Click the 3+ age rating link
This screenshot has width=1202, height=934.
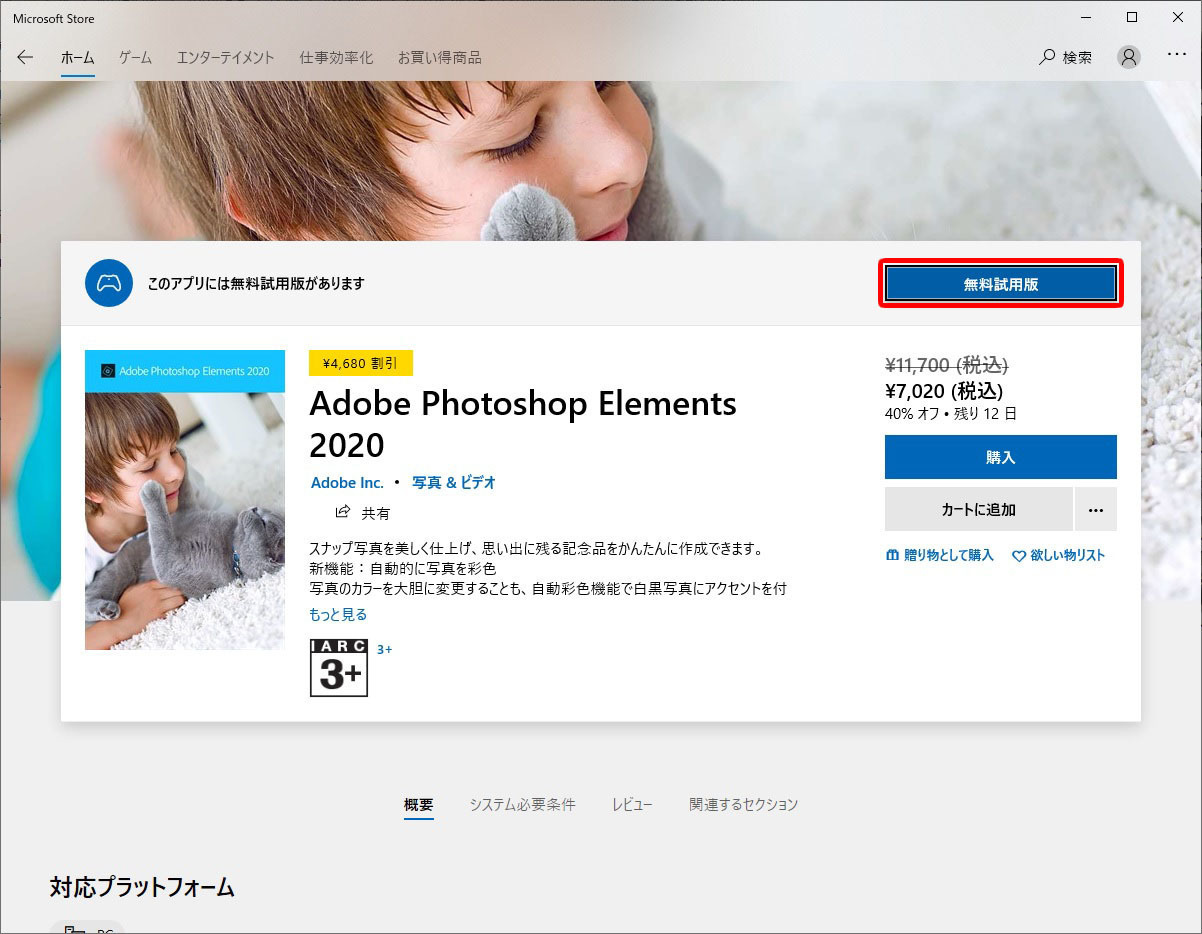pos(385,649)
